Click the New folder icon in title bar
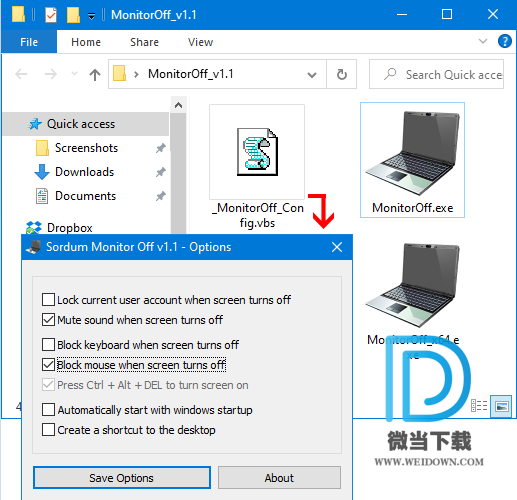Image resolution: width=517 pixels, height=500 pixels. click(x=73, y=15)
